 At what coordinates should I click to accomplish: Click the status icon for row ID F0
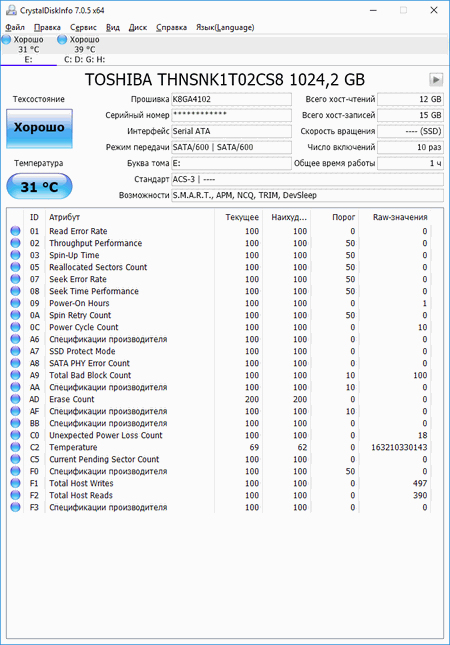coord(15,471)
